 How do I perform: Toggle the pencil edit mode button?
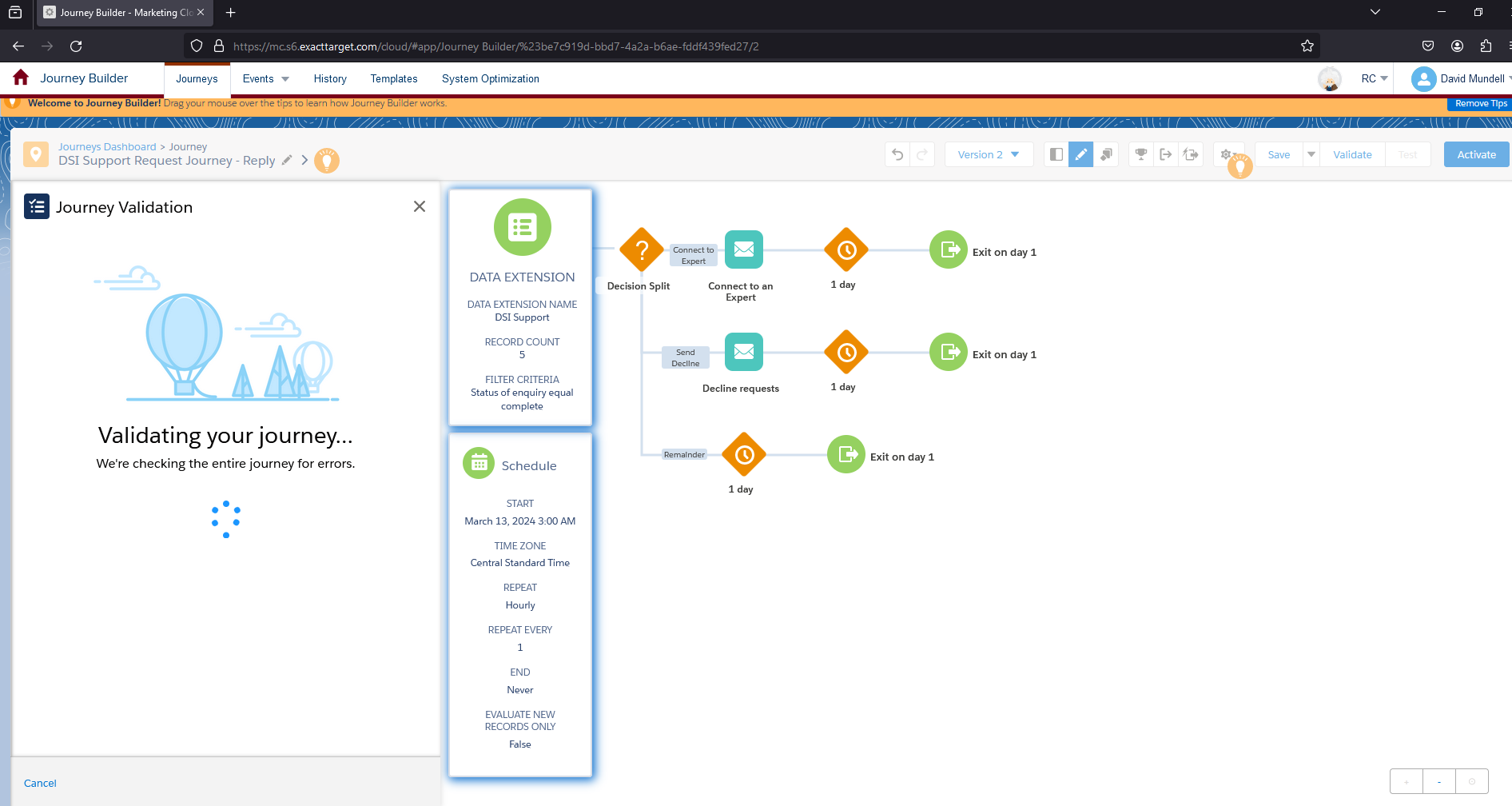[1081, 155]
